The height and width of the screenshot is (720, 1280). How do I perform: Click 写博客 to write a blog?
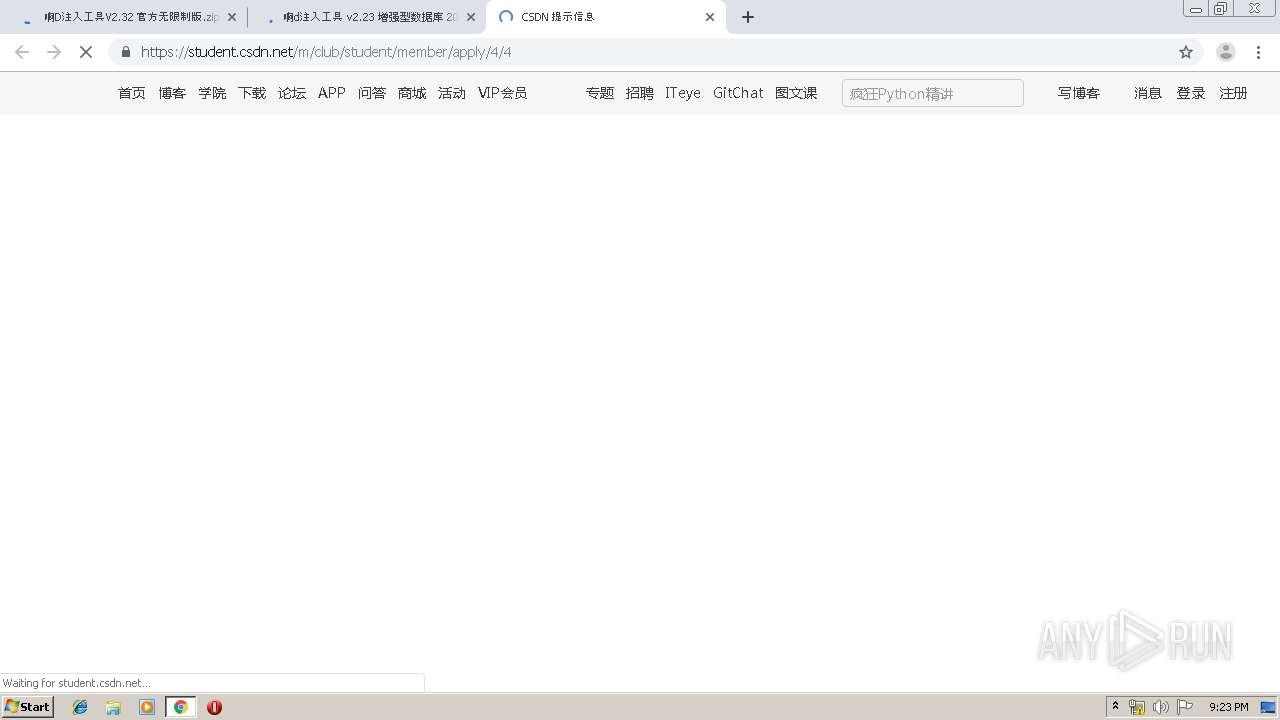[1079, 93]
